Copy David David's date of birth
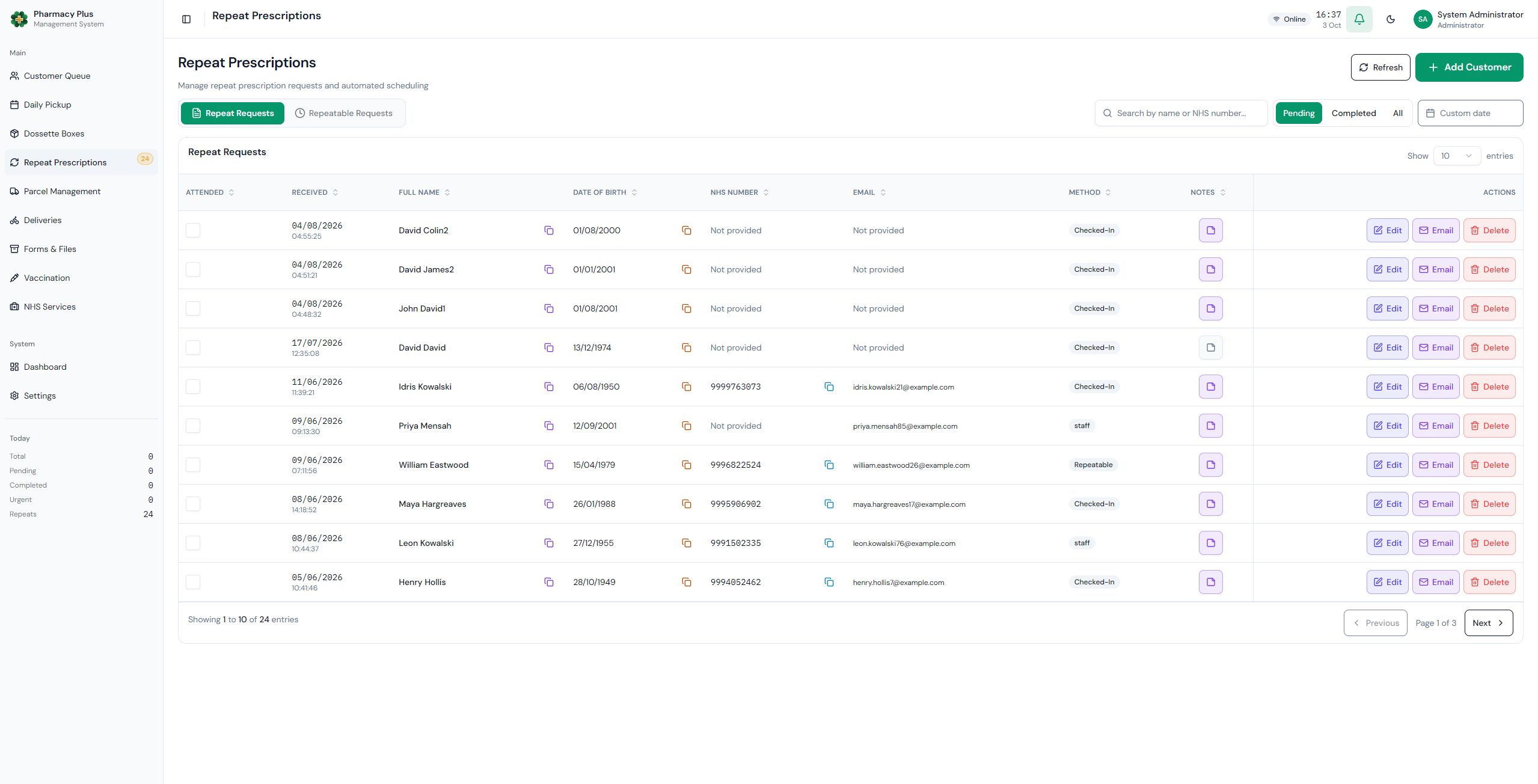 pyautogui.click(x=686, y=348)
